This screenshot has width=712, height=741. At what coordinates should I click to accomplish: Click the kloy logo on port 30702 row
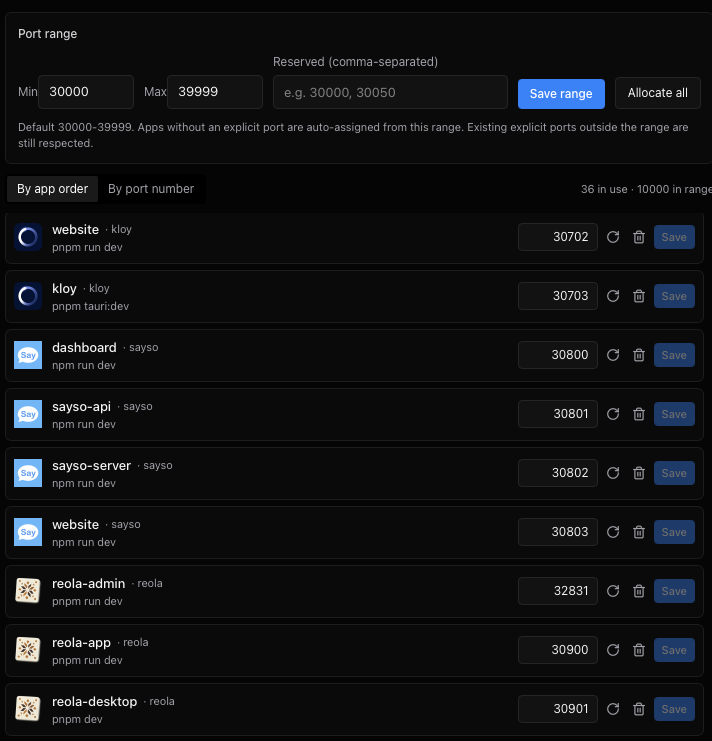click(28, 237)
